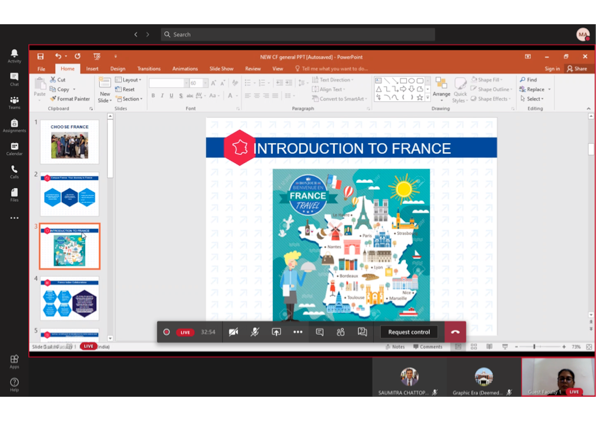This screenshot has height=421, width=596.
Task: Click the recording indicator in meeting bar
Action: point(166,332)
